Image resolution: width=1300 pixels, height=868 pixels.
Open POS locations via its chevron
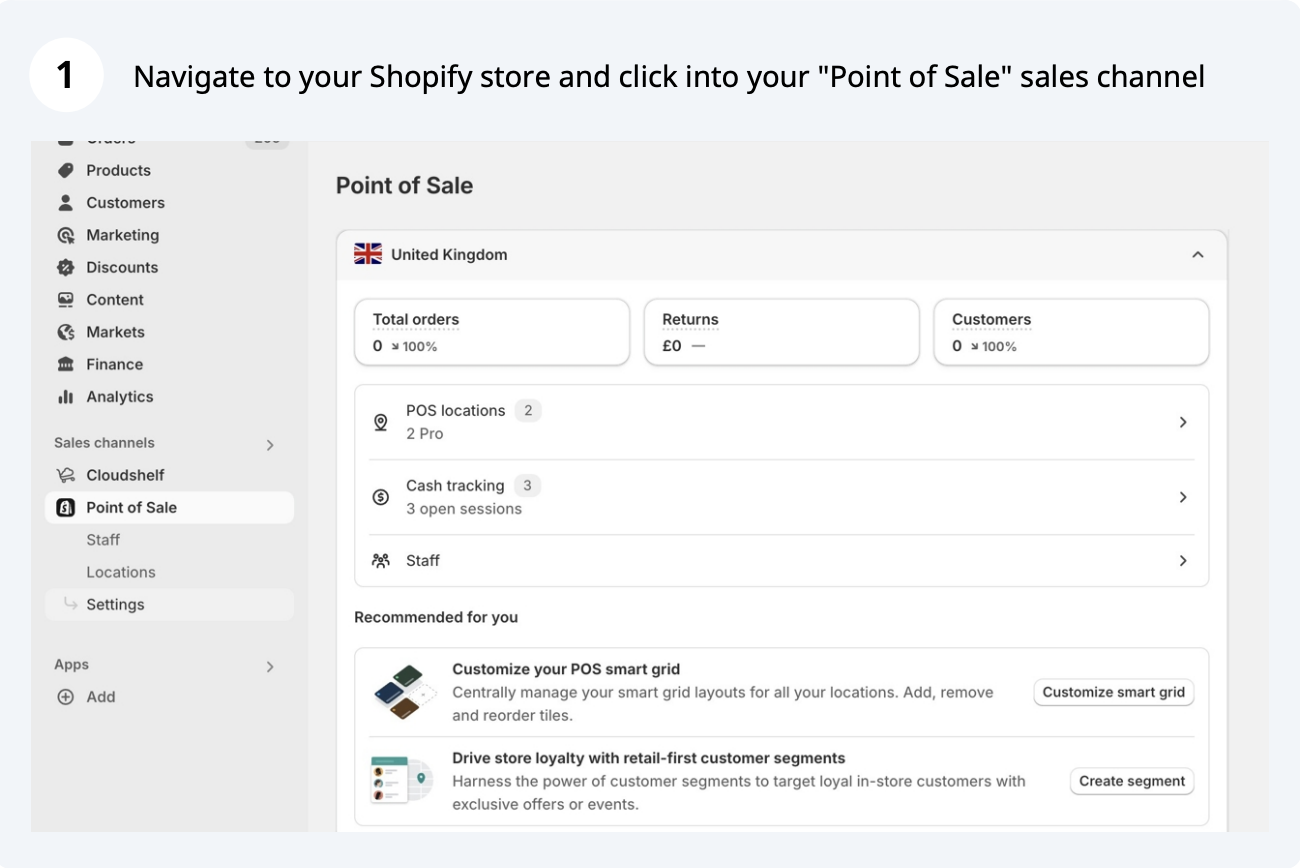point(1183,422)
